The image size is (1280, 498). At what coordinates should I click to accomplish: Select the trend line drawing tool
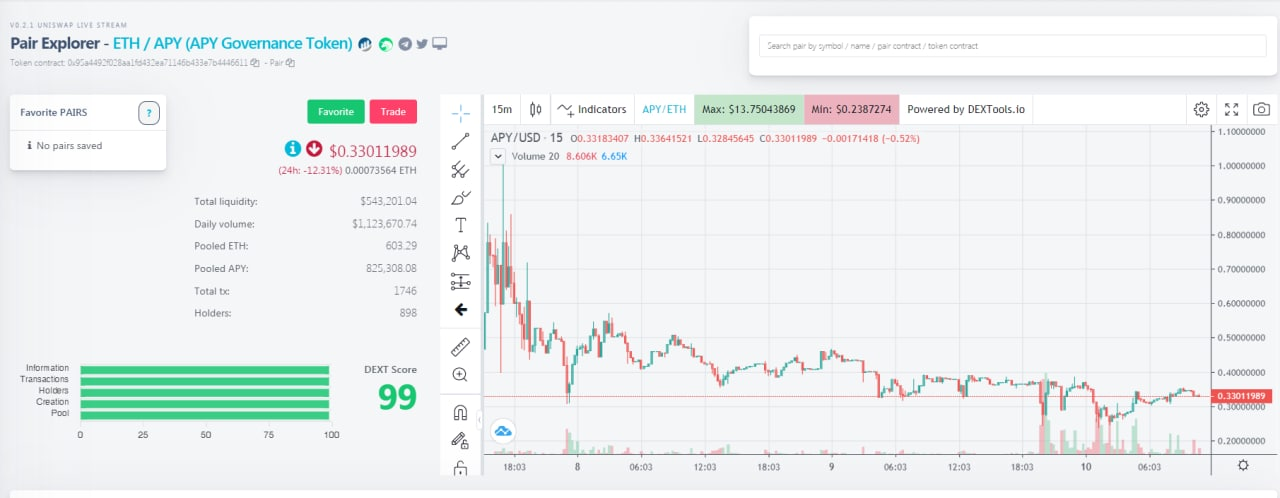coord(461,140)
